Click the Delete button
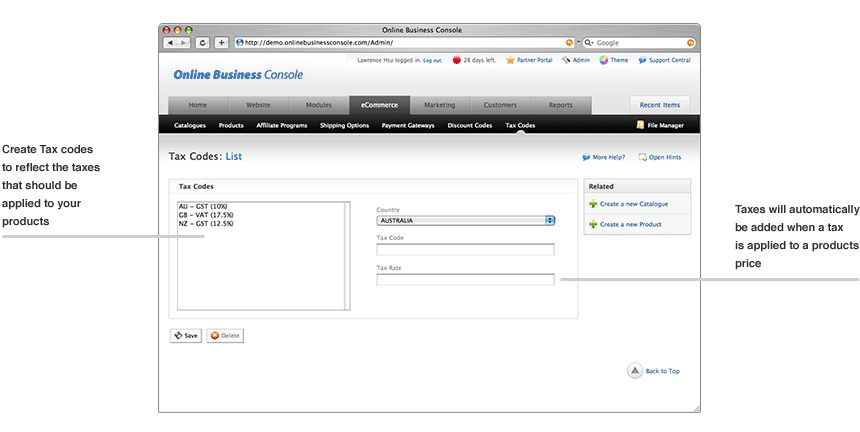 pos(225,335)
